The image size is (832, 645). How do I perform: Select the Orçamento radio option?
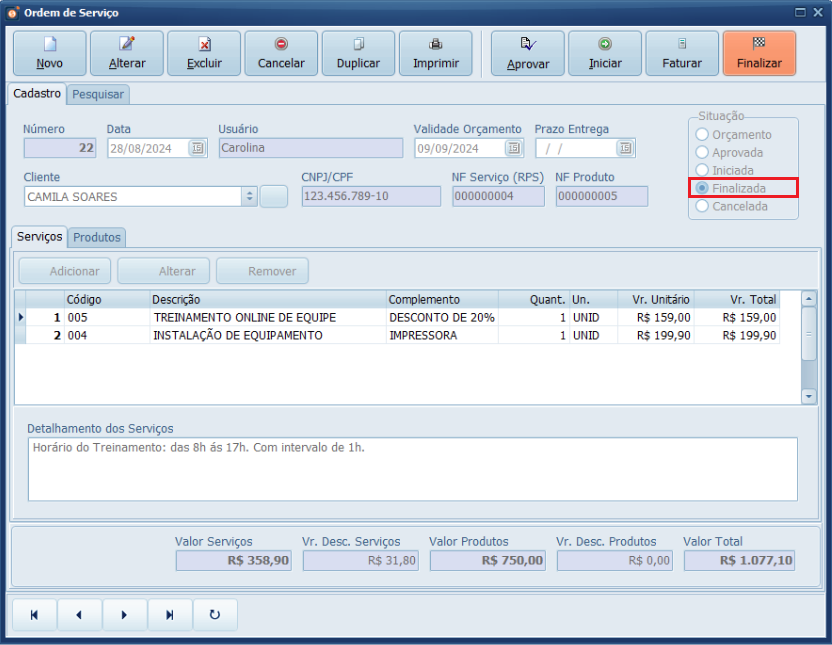(703, 134)
